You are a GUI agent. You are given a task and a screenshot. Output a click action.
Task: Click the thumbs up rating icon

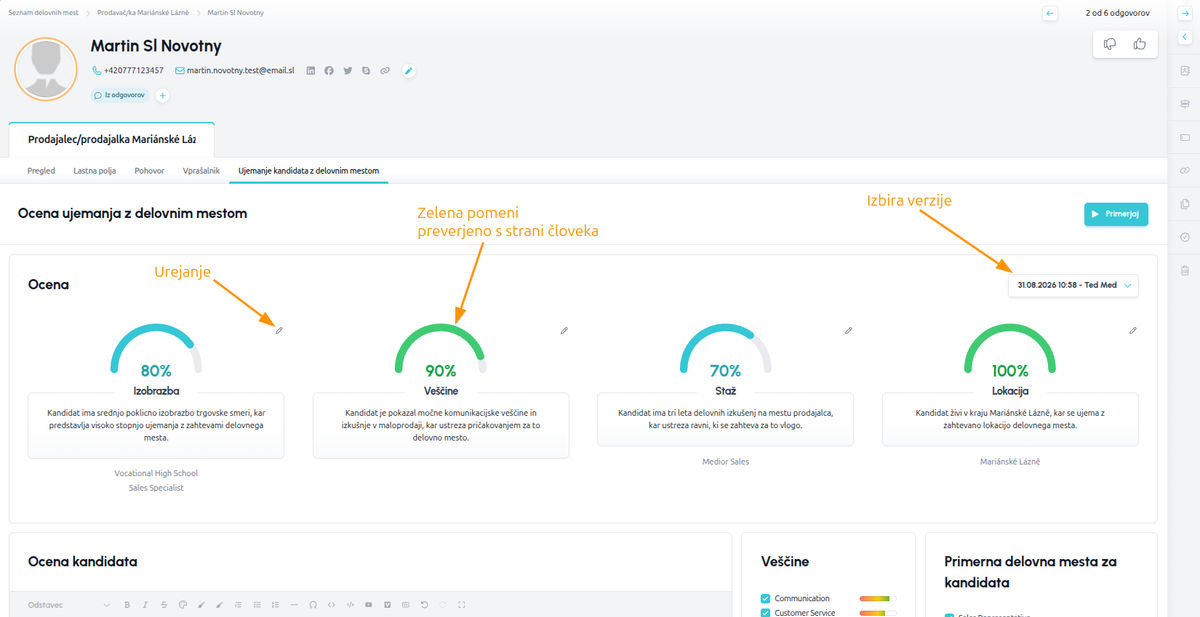tap(1139, 44)
